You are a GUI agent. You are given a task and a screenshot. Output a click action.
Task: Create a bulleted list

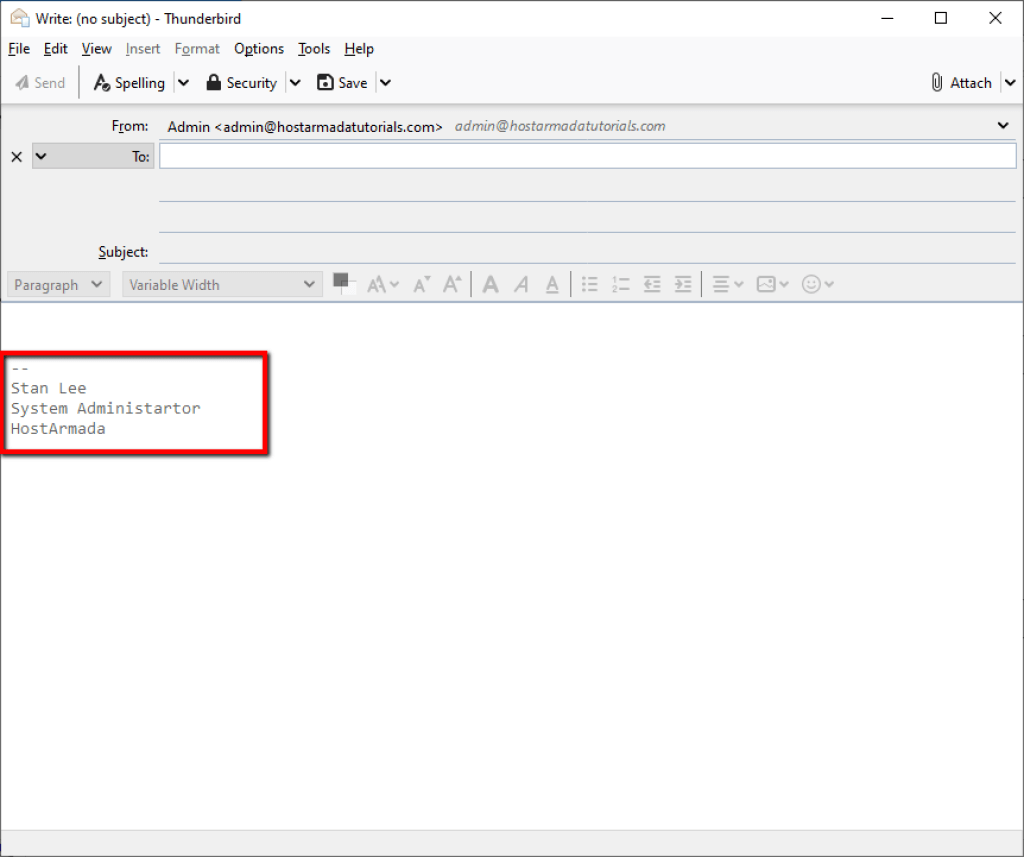coord(589,284)
